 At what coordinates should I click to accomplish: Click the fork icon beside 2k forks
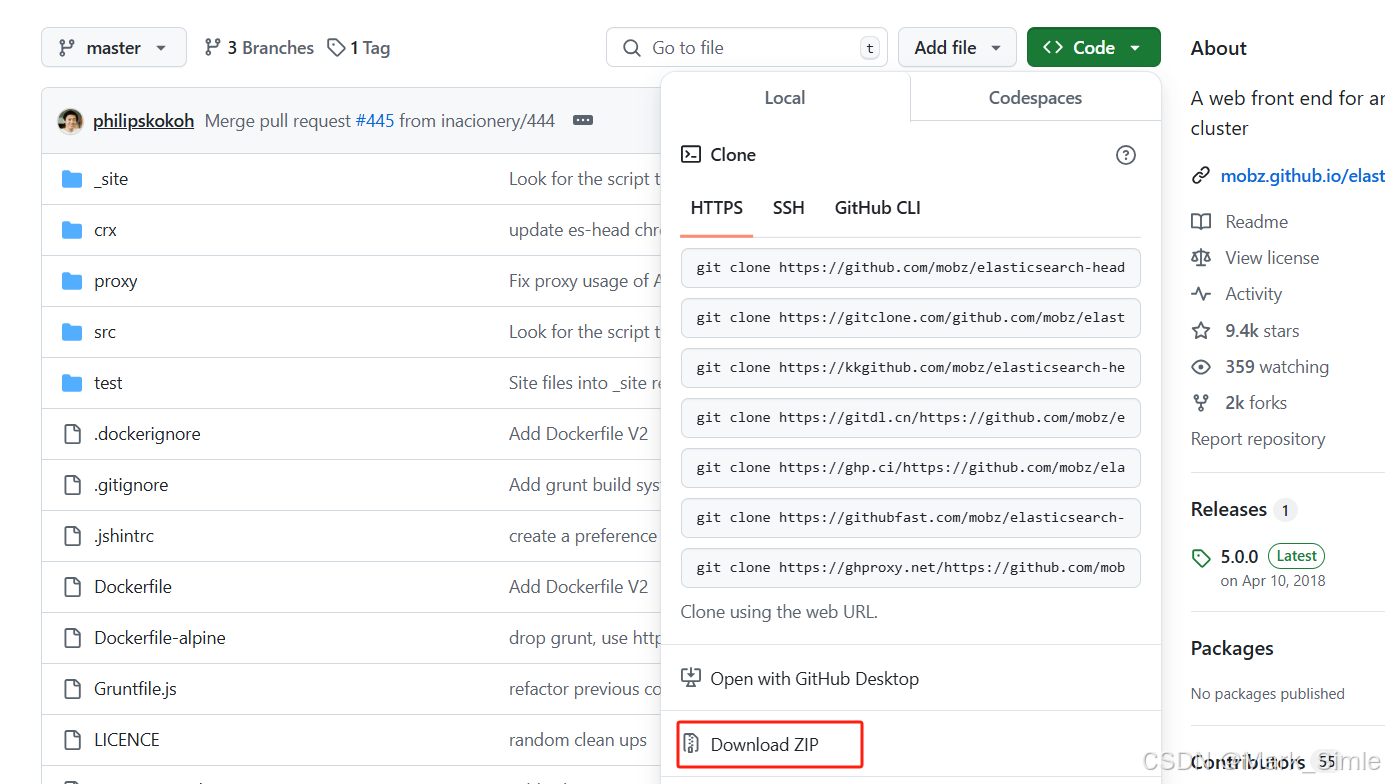click(1201, 403)
